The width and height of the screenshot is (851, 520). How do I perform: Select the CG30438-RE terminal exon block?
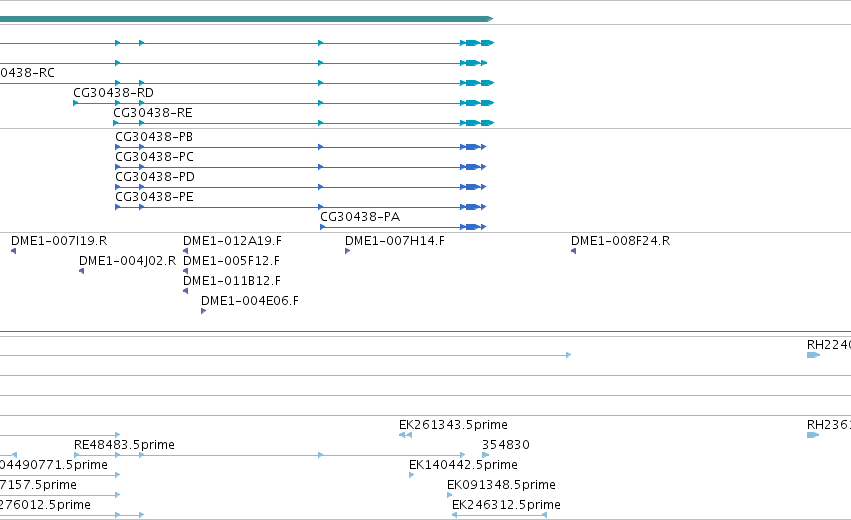[487, 123]
